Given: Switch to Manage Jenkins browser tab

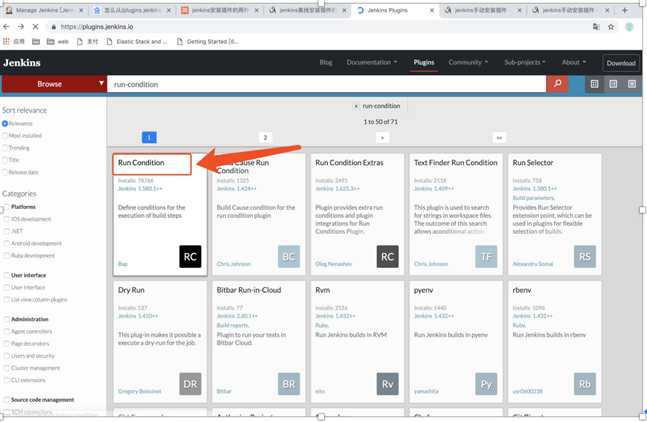Looking at the screenshot, I should [43, 10].
